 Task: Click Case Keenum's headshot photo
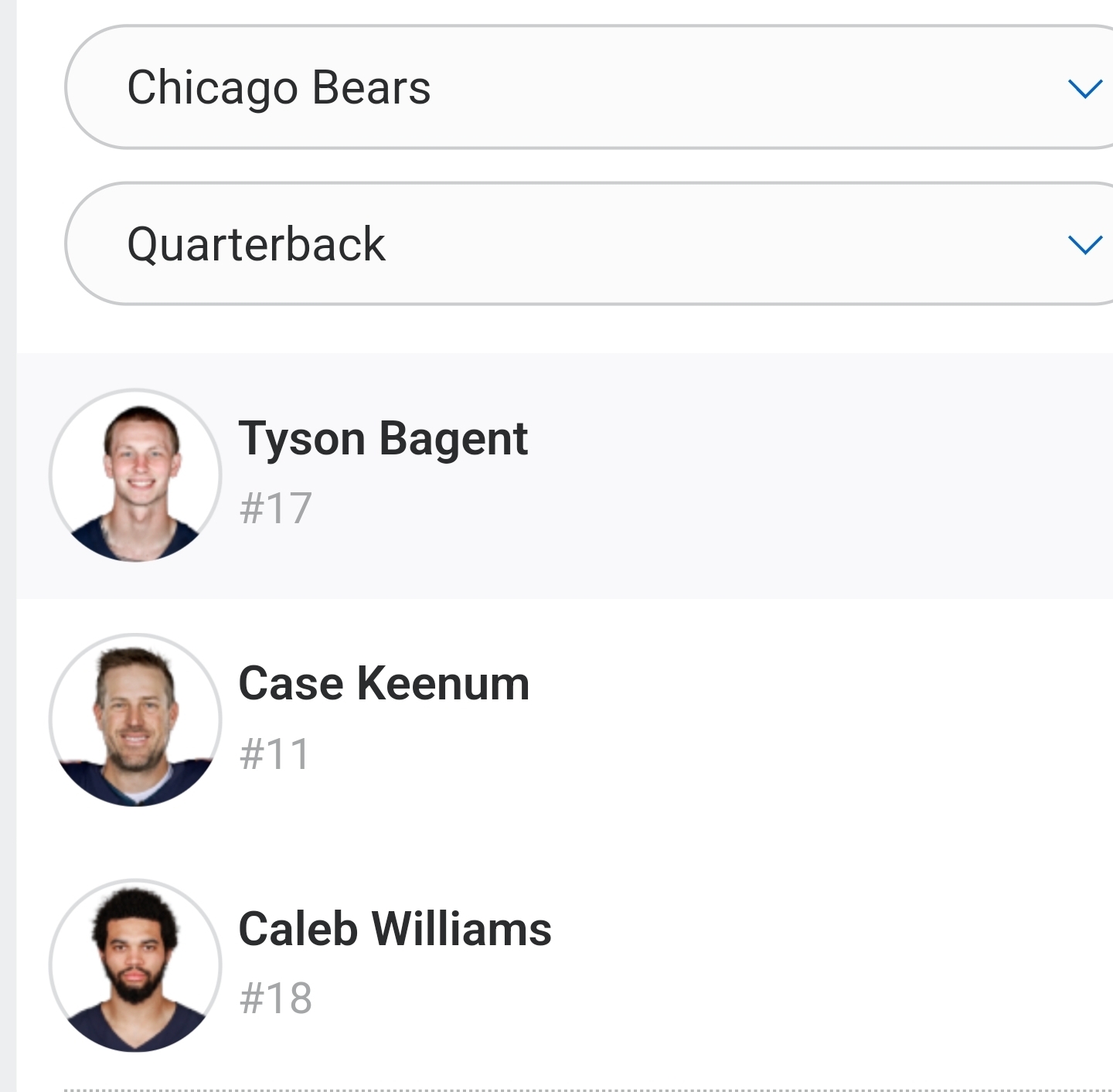pos(135,720)
